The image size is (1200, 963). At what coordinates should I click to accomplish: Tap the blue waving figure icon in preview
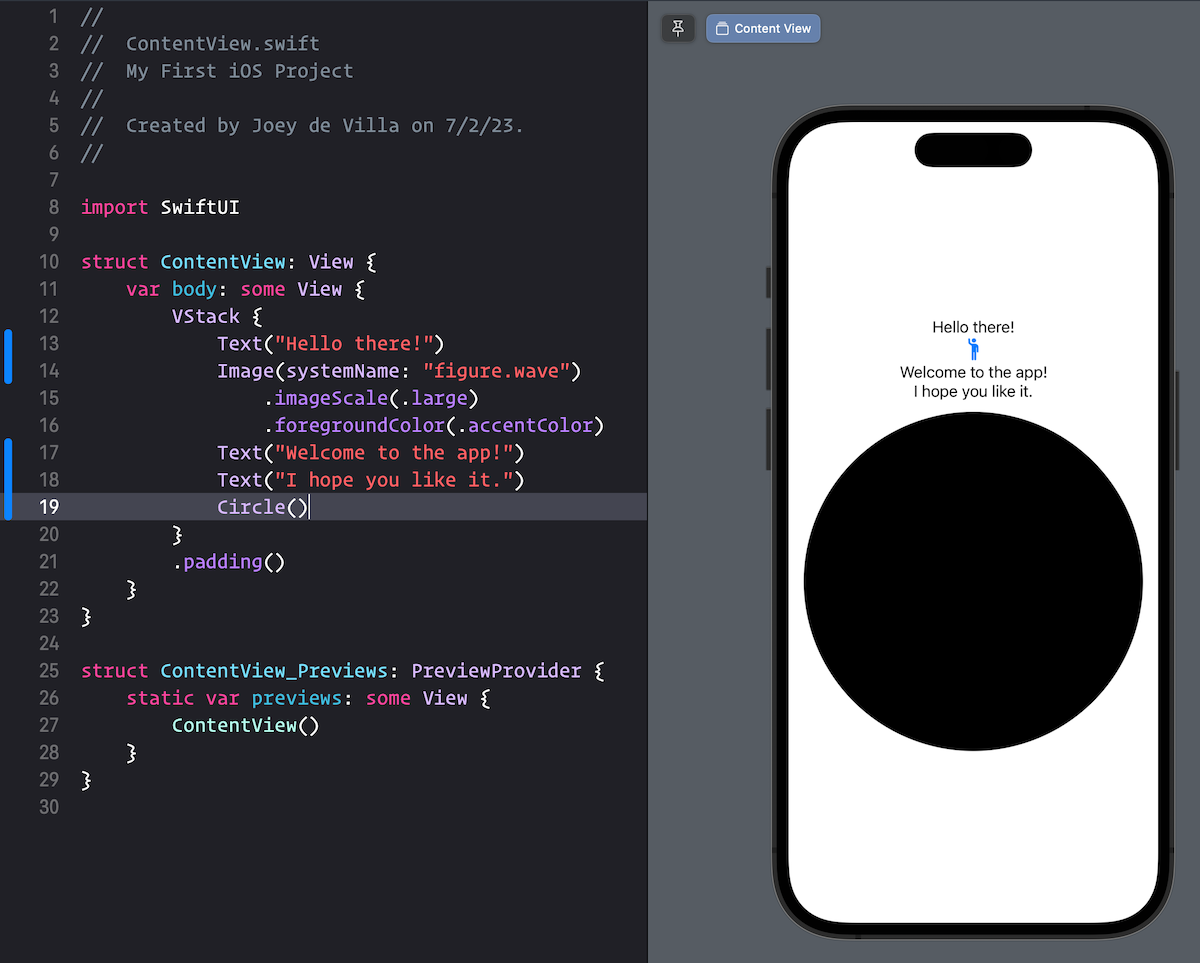973,349
